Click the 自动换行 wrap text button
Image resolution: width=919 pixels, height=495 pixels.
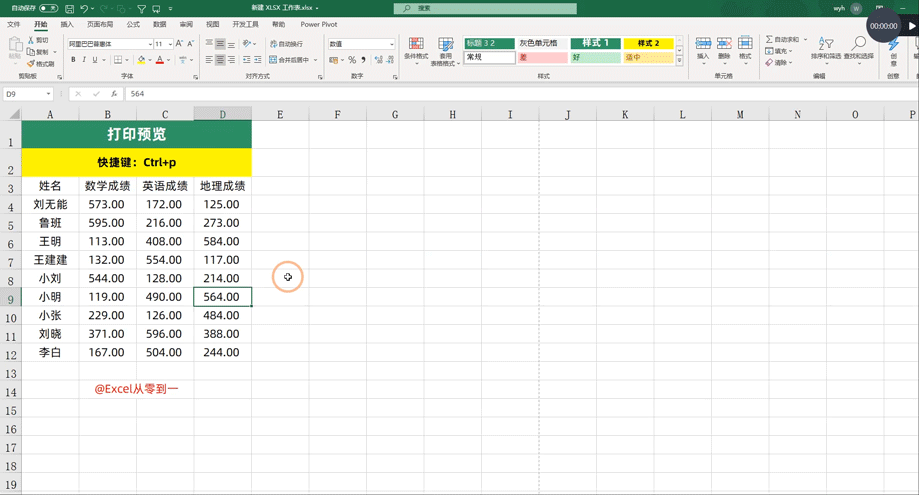click(x=286, y=44)
